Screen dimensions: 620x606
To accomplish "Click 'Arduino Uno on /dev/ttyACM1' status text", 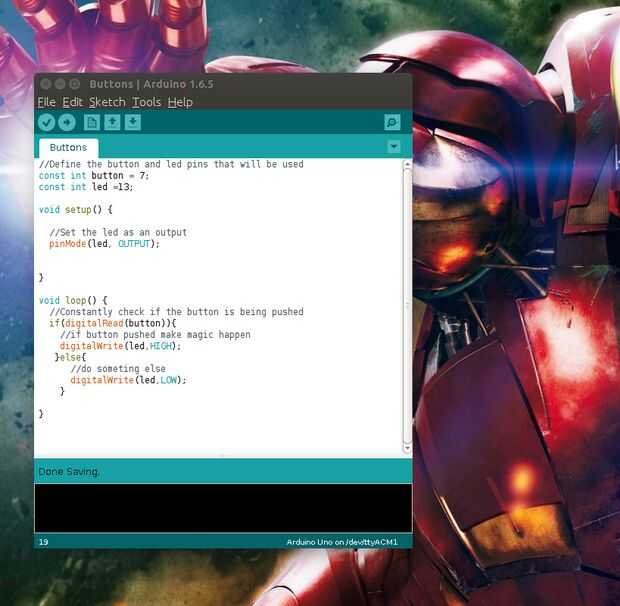I will tap(342, 542).
